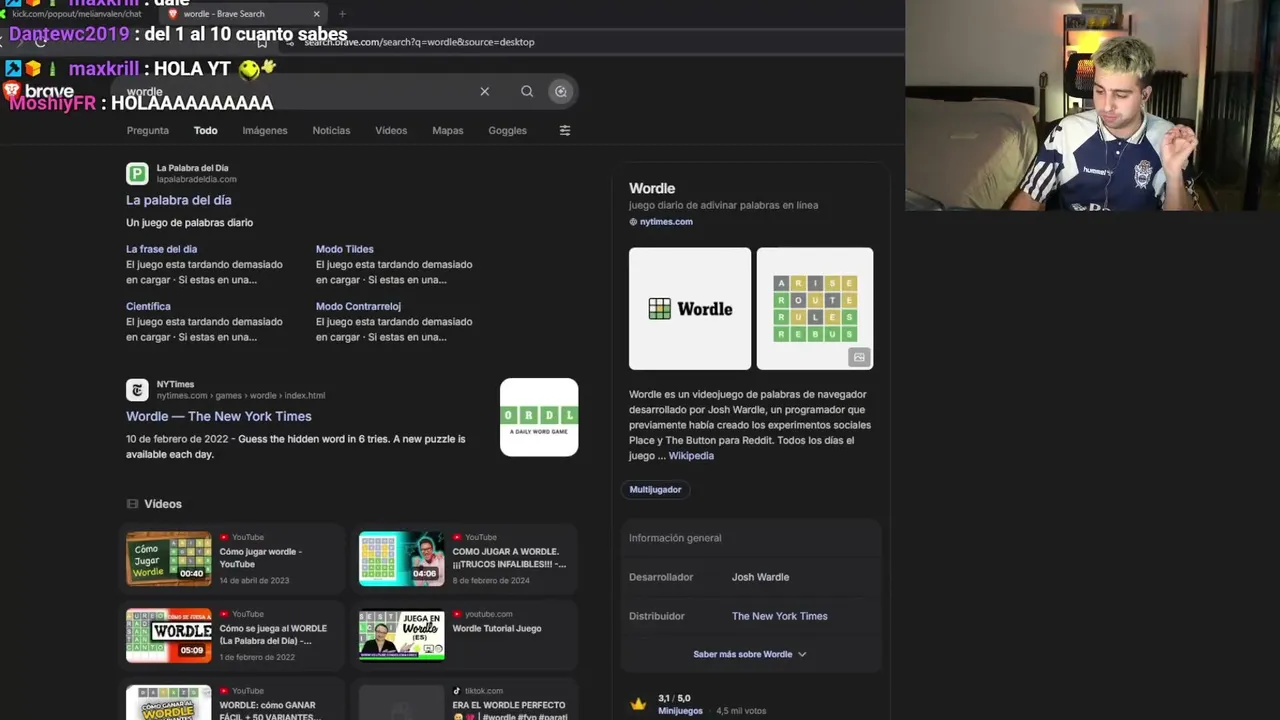
Task: Open Cómo se juega al WORDLE video title
Action: (x=273, y=635)
